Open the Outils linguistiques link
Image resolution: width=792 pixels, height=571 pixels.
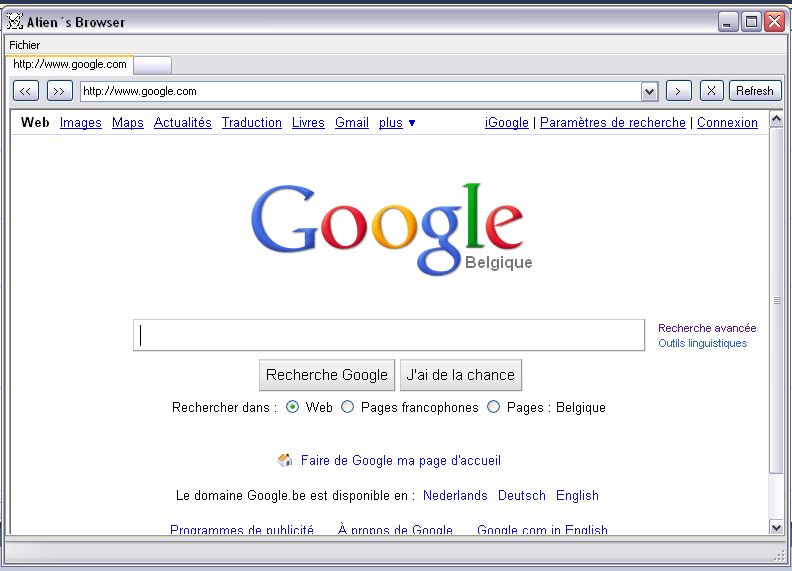coord(703,344)
